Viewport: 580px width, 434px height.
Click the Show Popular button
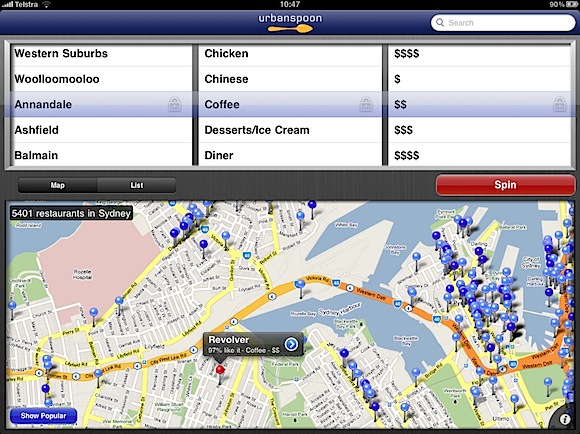(x=43, y=416)
